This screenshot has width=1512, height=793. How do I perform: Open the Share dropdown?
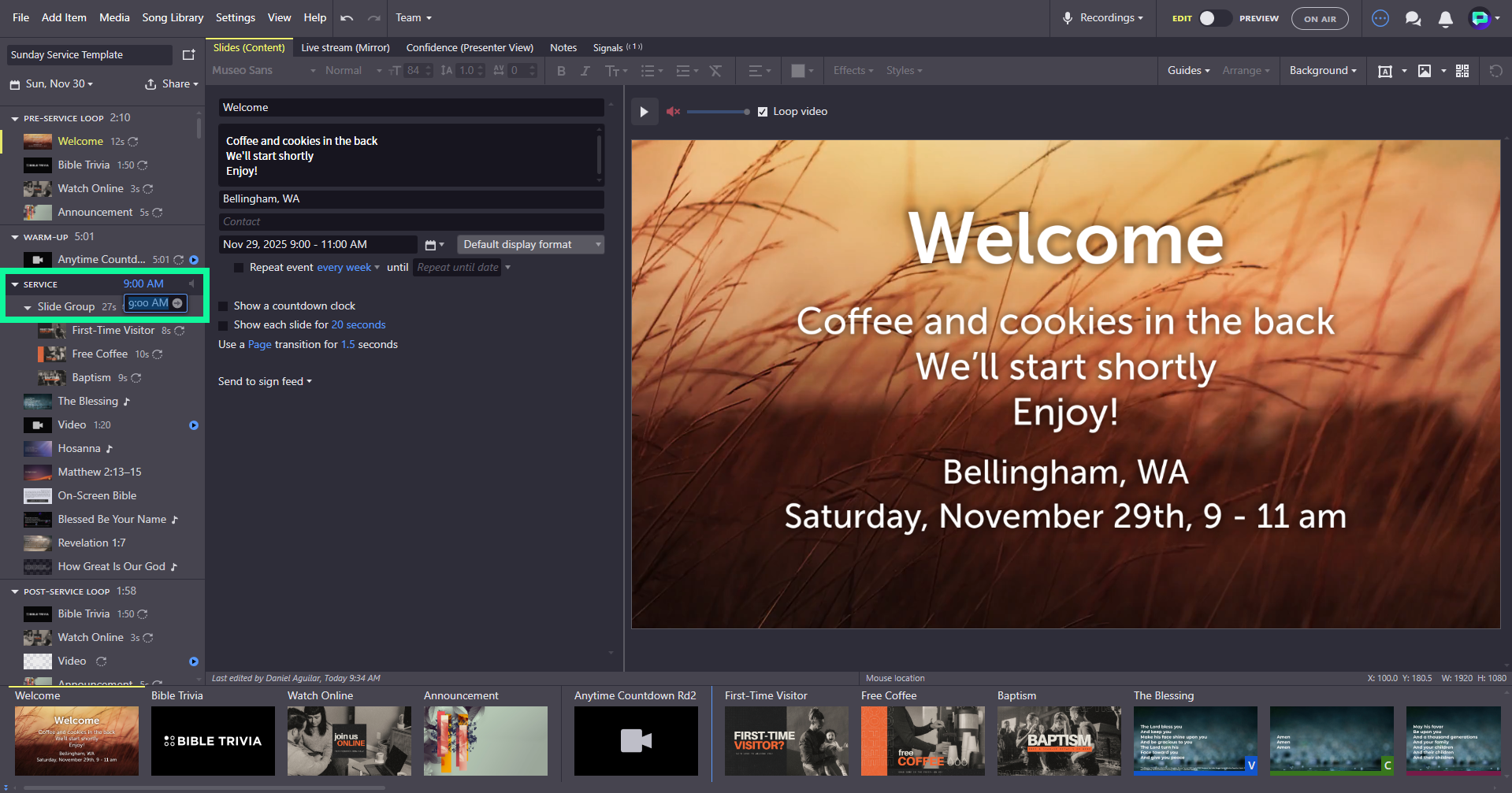[x=171, y=83]
